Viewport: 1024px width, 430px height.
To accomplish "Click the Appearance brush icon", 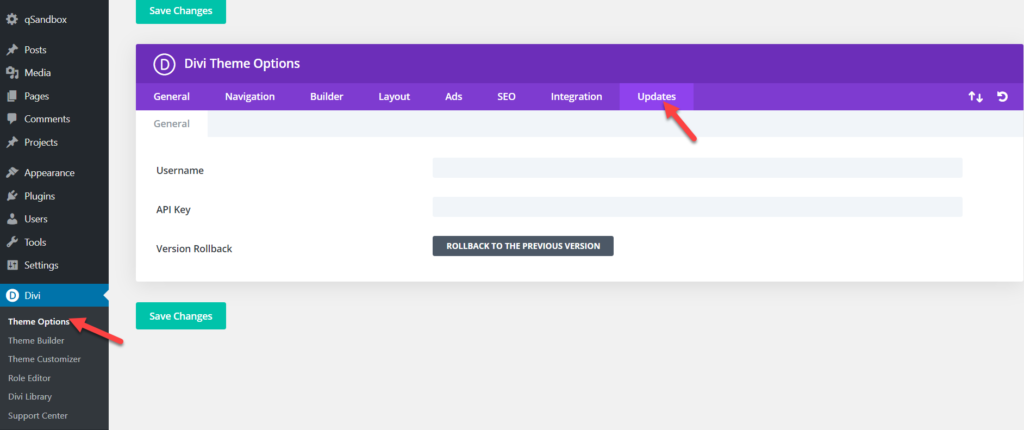I will pyautogui.click(x=12, y=173).
